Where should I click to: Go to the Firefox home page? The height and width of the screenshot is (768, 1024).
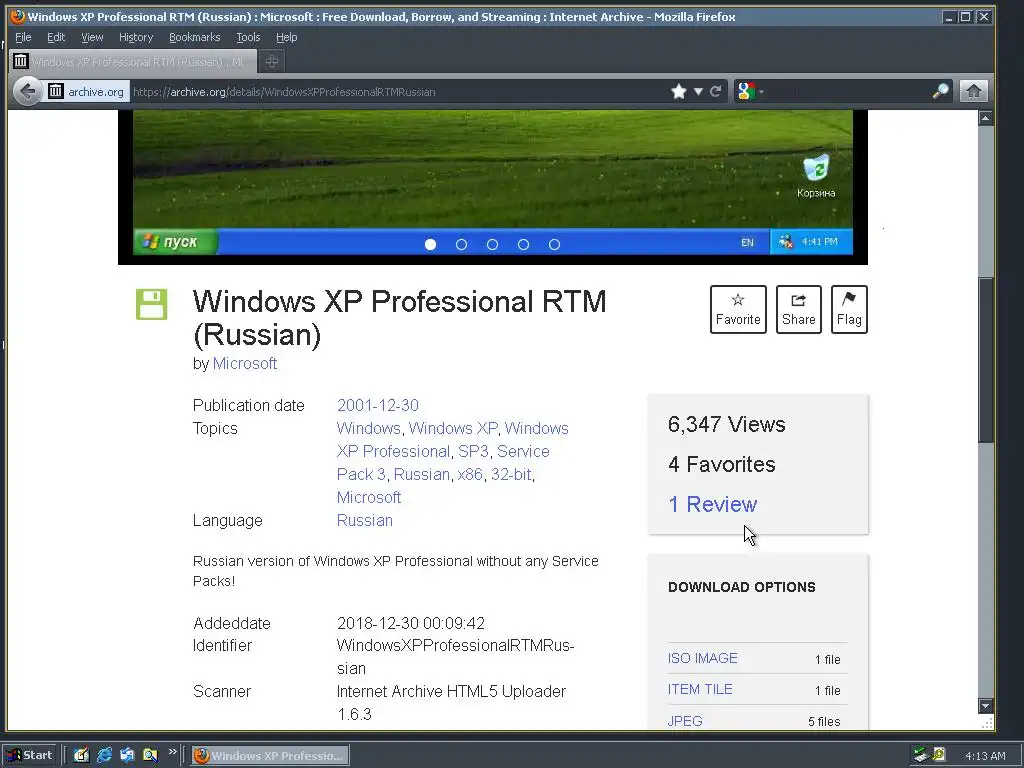click(973, 91)
